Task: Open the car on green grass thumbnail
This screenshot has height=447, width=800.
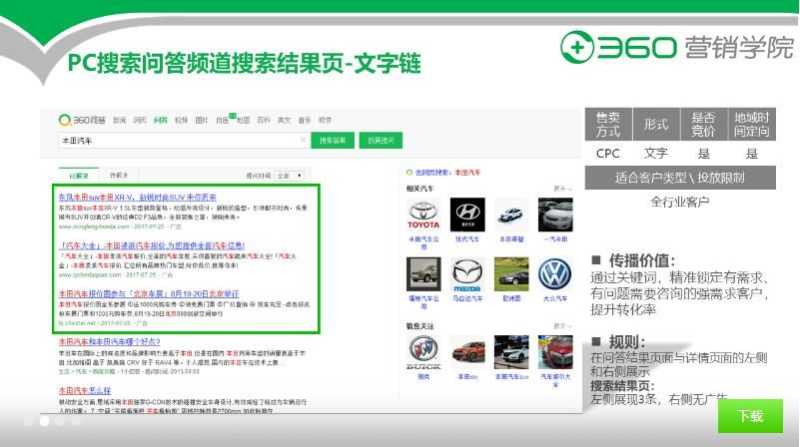Action: coord(511,274)
